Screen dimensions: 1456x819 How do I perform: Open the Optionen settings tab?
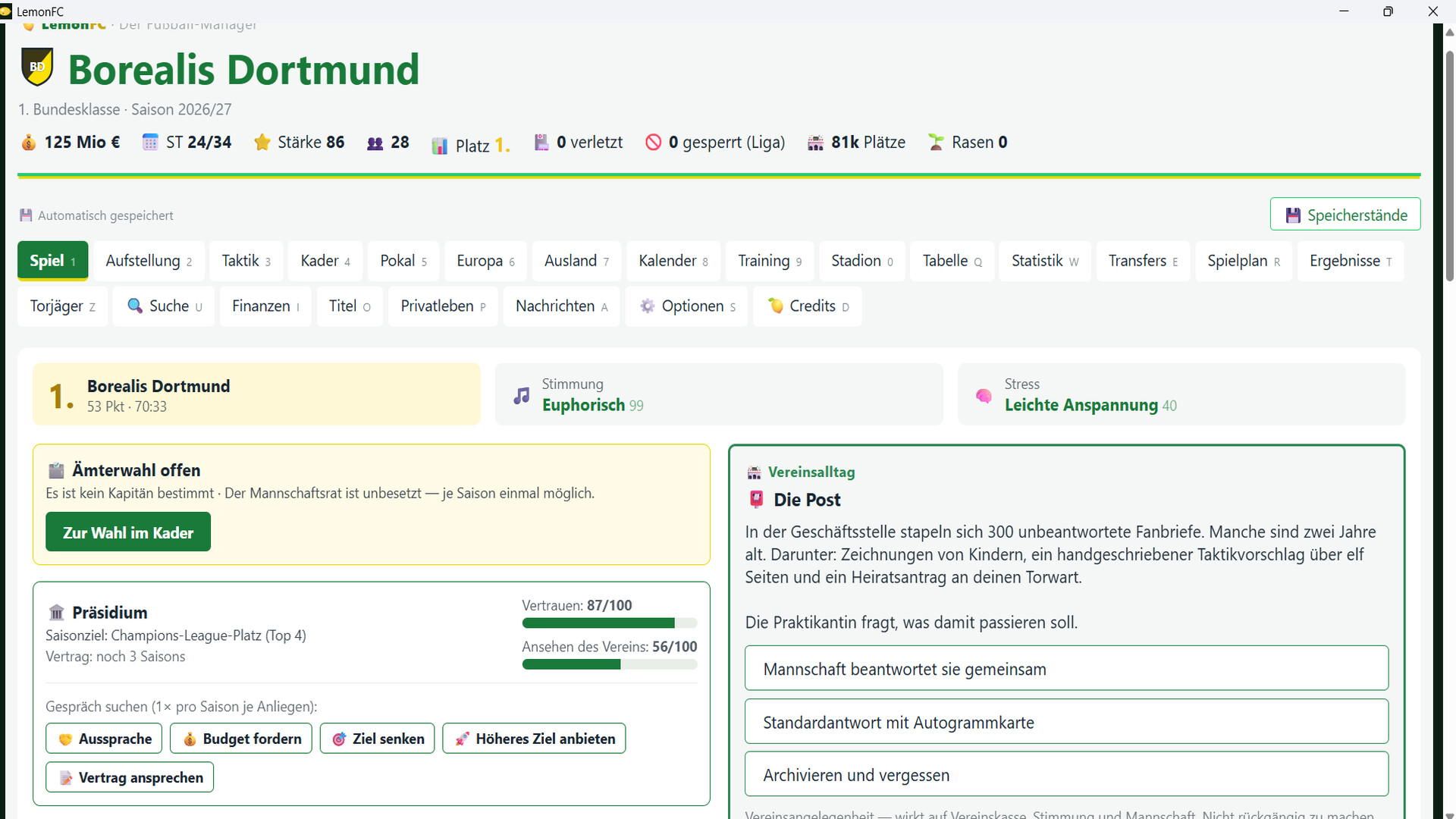click(x=686, y=306)
